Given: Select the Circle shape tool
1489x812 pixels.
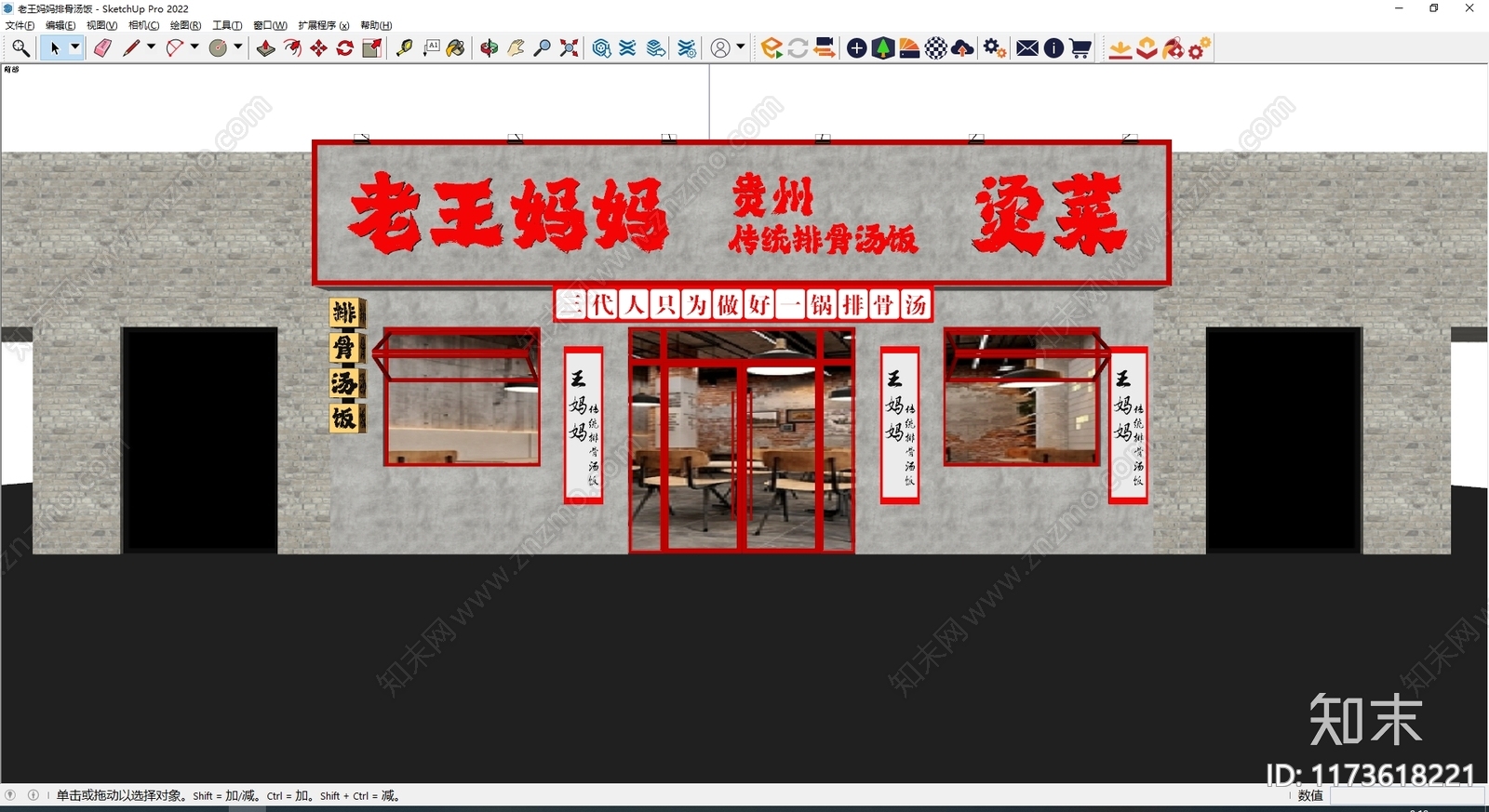Looking at the screenshot, I should tap(218, 48).
